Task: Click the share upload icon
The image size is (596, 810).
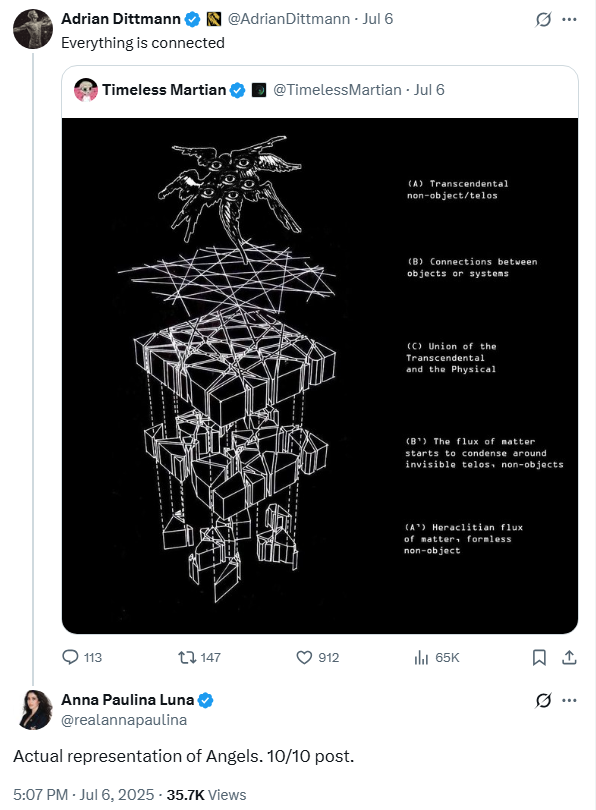Action: tap(569, 657)
